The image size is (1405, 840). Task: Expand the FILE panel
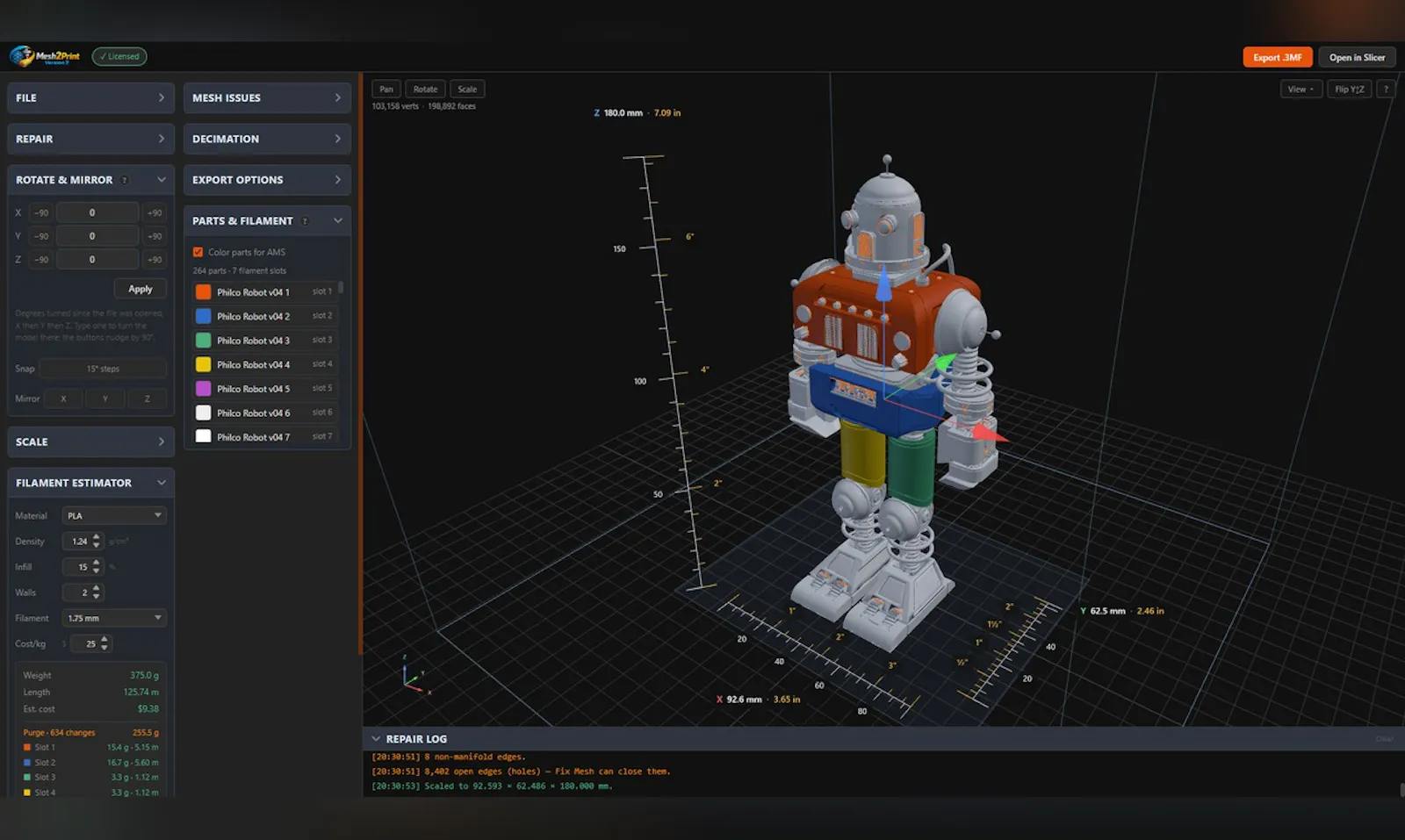[90, 97]
